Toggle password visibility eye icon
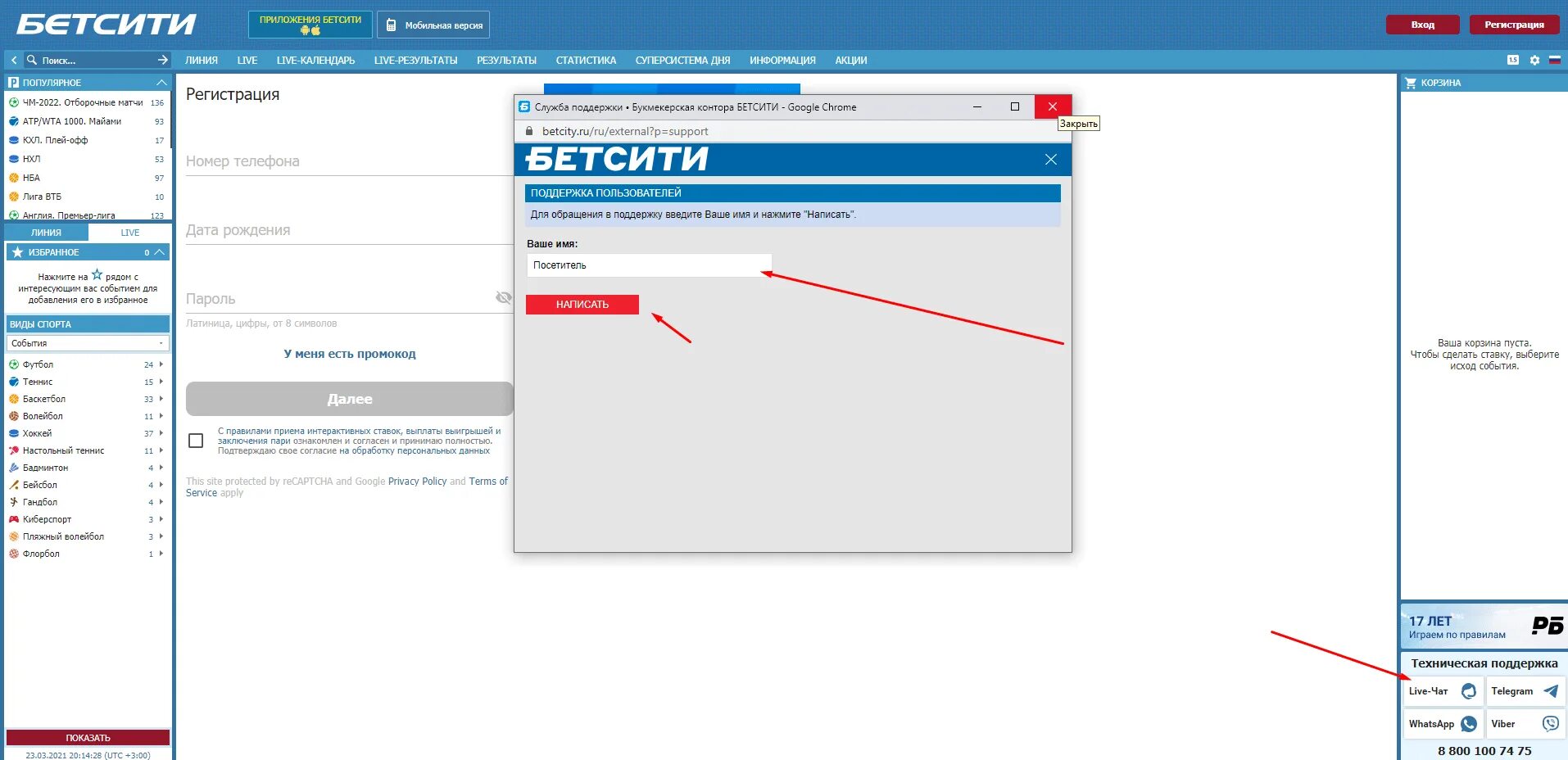Viewport: 1568px width, 760px height. 504,297
